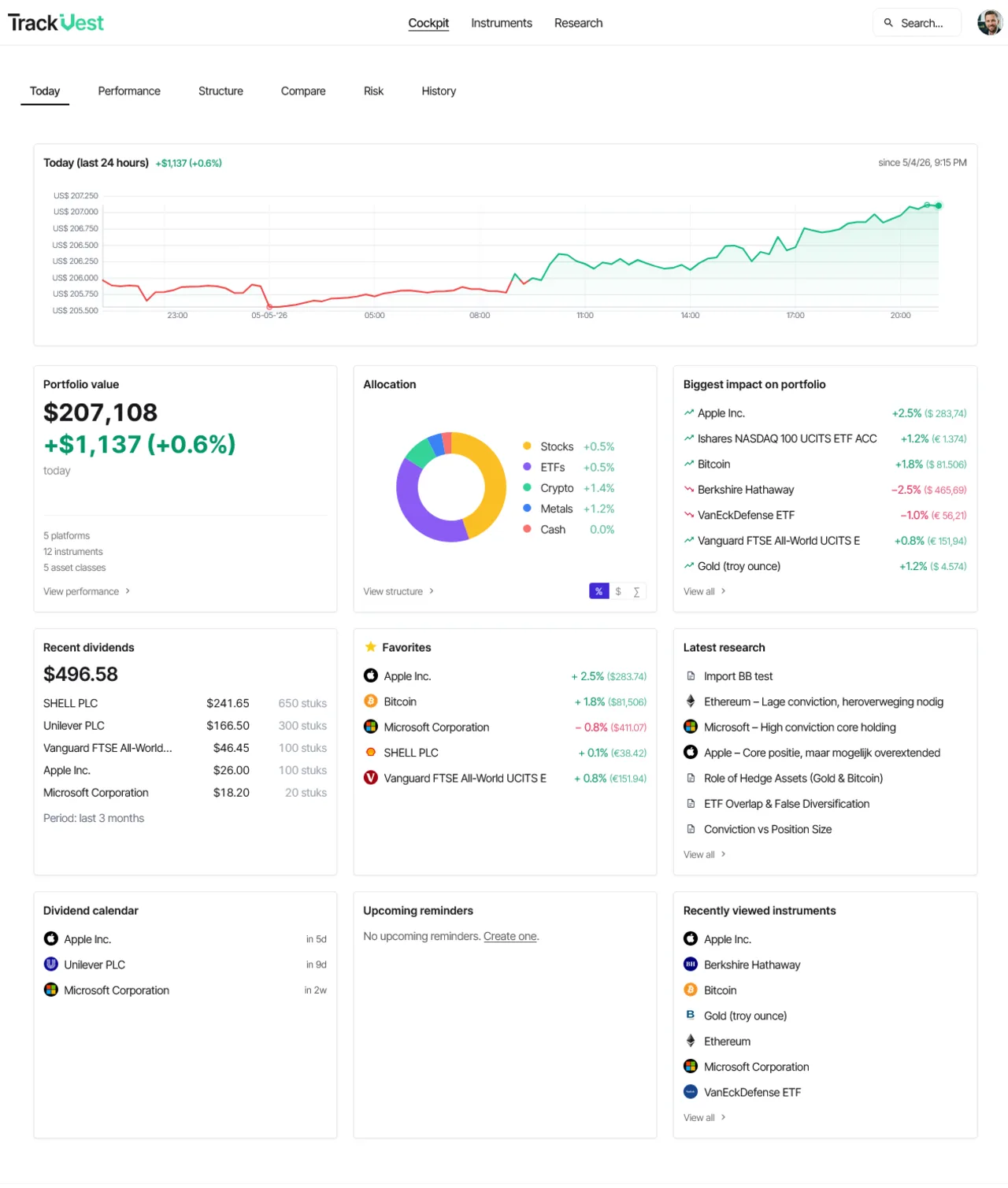Toggle Cash legend in Allocation
Screen dimensions: 1008x1188
(x=569, y=530)
